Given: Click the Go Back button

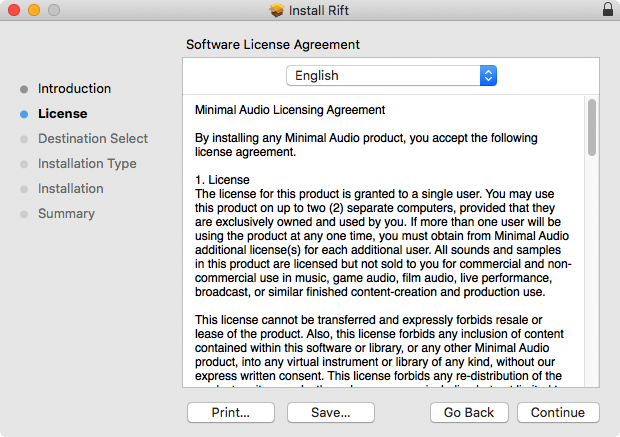Looking at the screenshot, I should point(469,412).
